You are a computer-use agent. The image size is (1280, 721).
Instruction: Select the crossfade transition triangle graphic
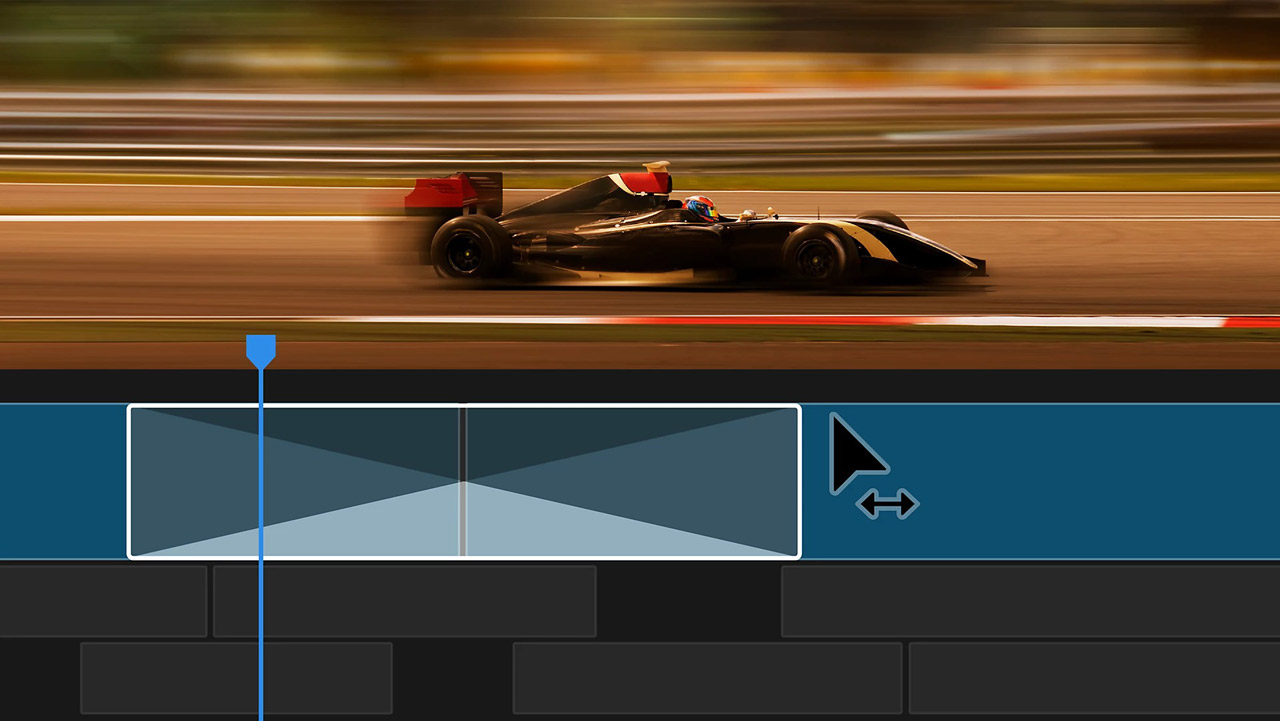click(463, 480)
